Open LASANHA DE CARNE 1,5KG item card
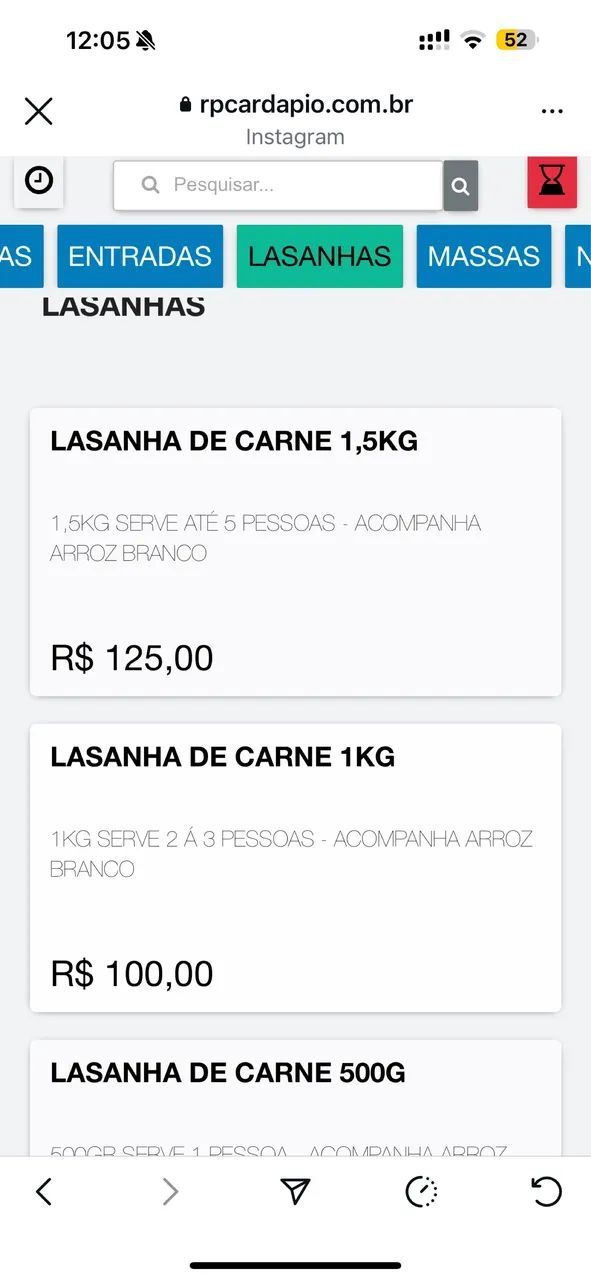Image resolution: width=591 pixels, height=1280 pixels. 295,550
